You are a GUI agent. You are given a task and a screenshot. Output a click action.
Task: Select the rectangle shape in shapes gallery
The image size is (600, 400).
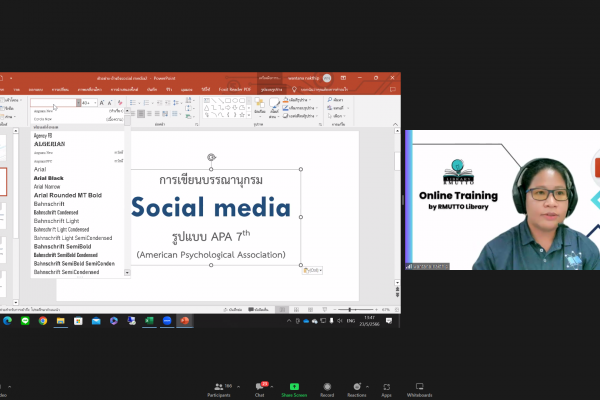[x=228, y=101]
